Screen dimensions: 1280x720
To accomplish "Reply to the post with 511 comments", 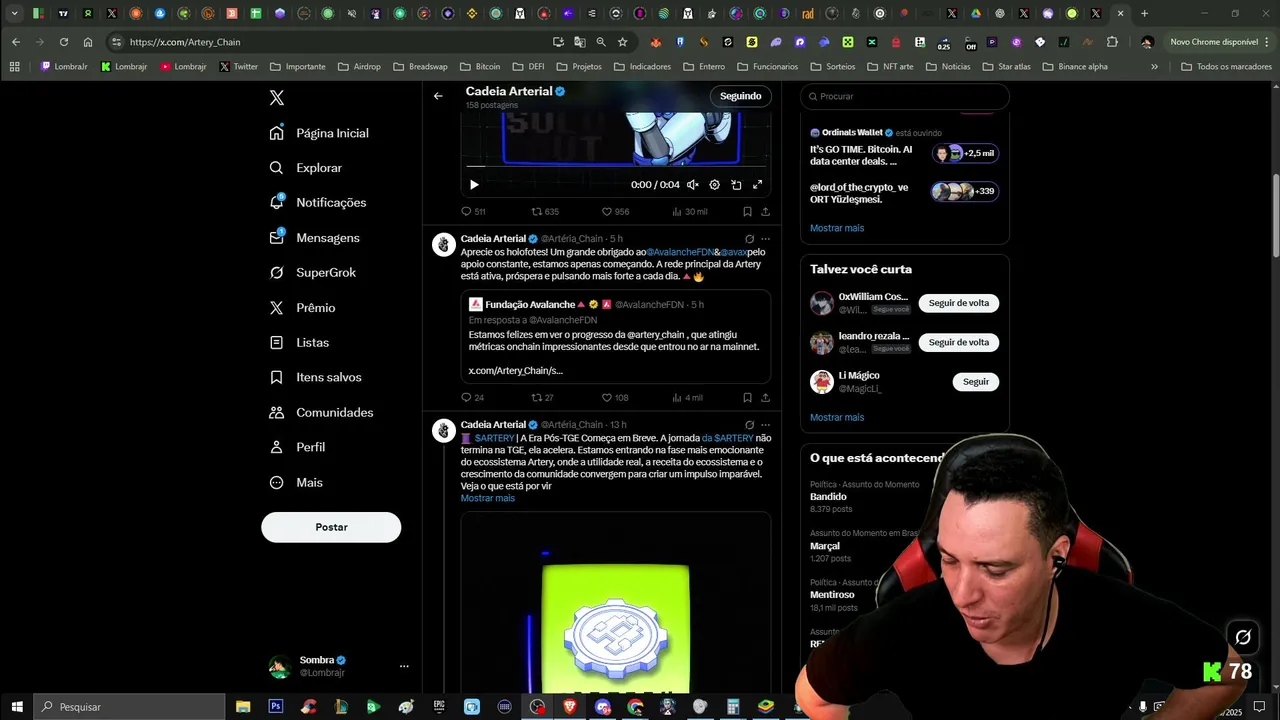I will (x=473, y=212).
